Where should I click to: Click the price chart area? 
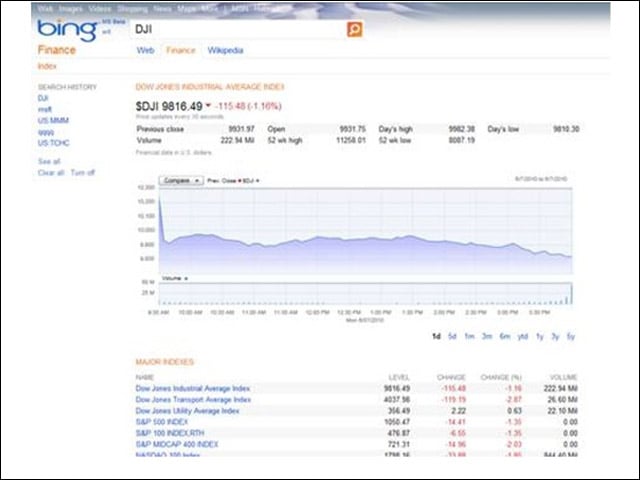pos(365,231)
